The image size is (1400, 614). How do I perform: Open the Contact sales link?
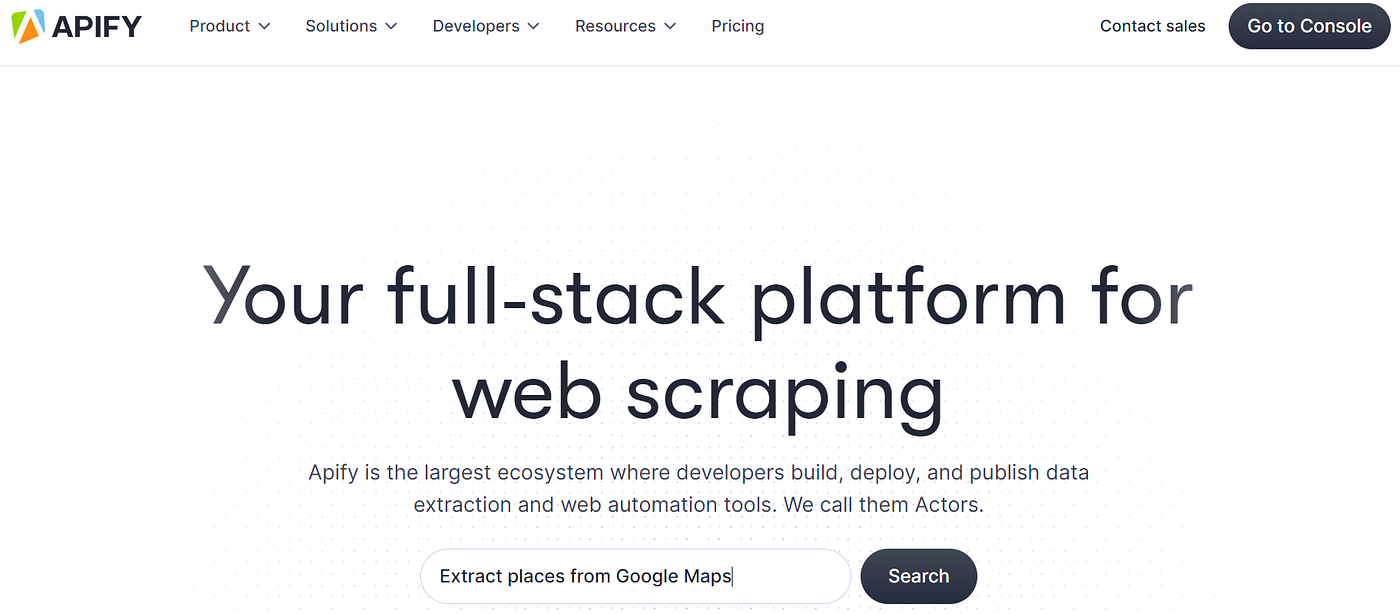tap(1153, 26)
